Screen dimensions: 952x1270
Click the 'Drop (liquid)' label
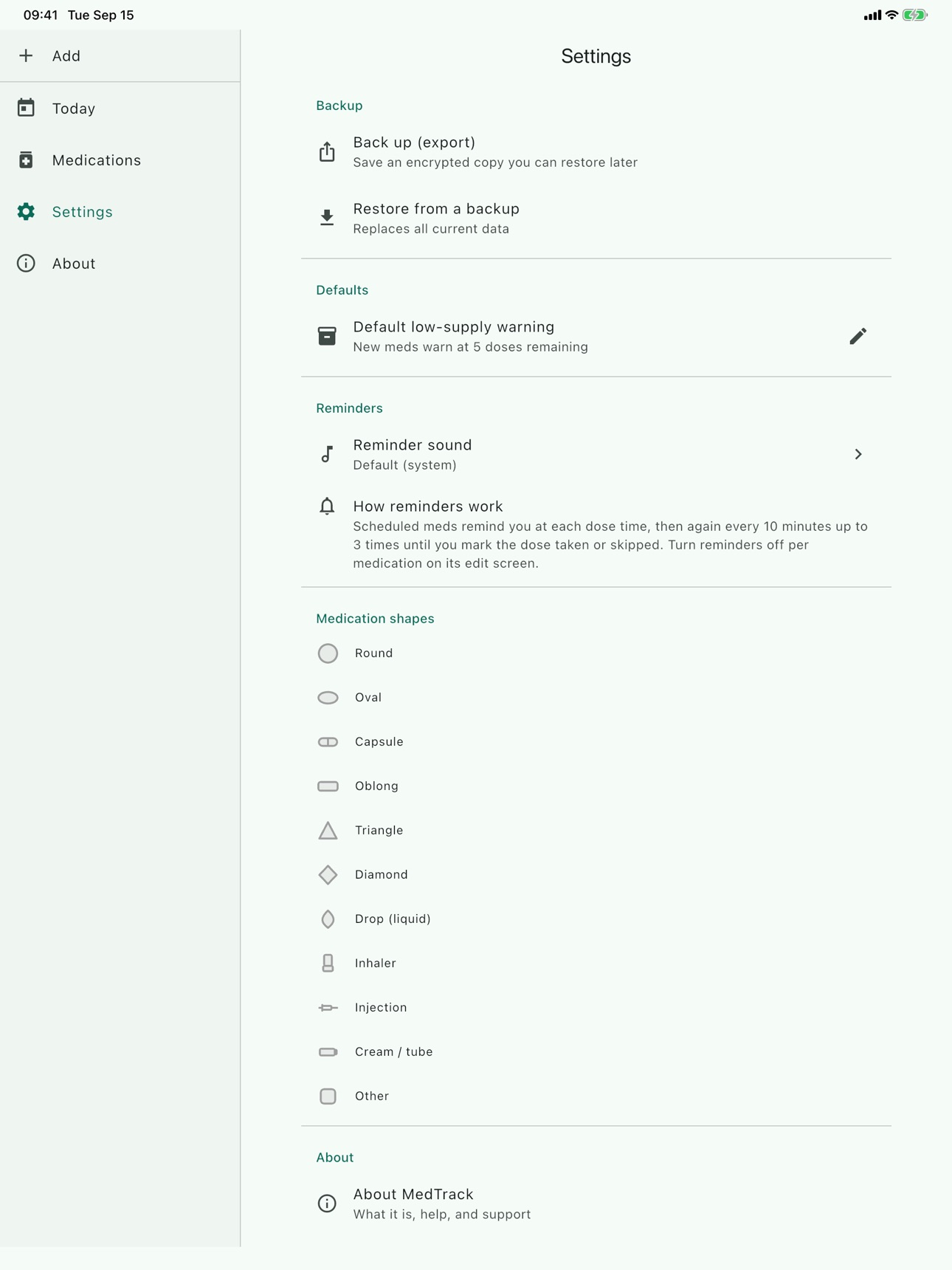393,919
